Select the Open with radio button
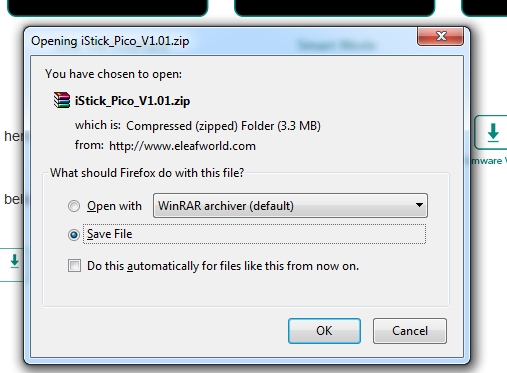Viewport: 507px width, 373px height. 74,206
